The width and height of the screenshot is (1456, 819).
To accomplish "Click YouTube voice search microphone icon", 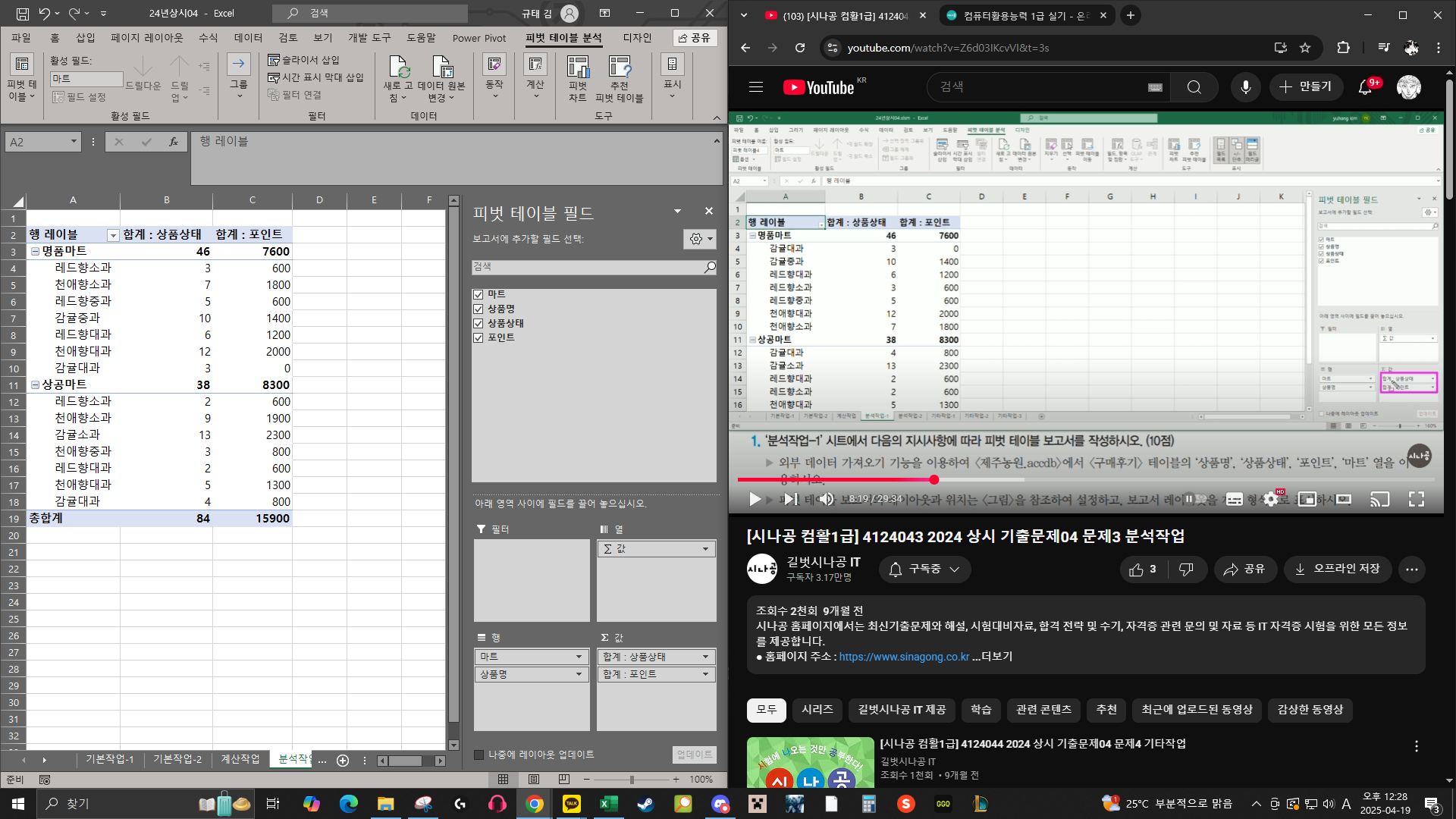I will [1245, 87].
